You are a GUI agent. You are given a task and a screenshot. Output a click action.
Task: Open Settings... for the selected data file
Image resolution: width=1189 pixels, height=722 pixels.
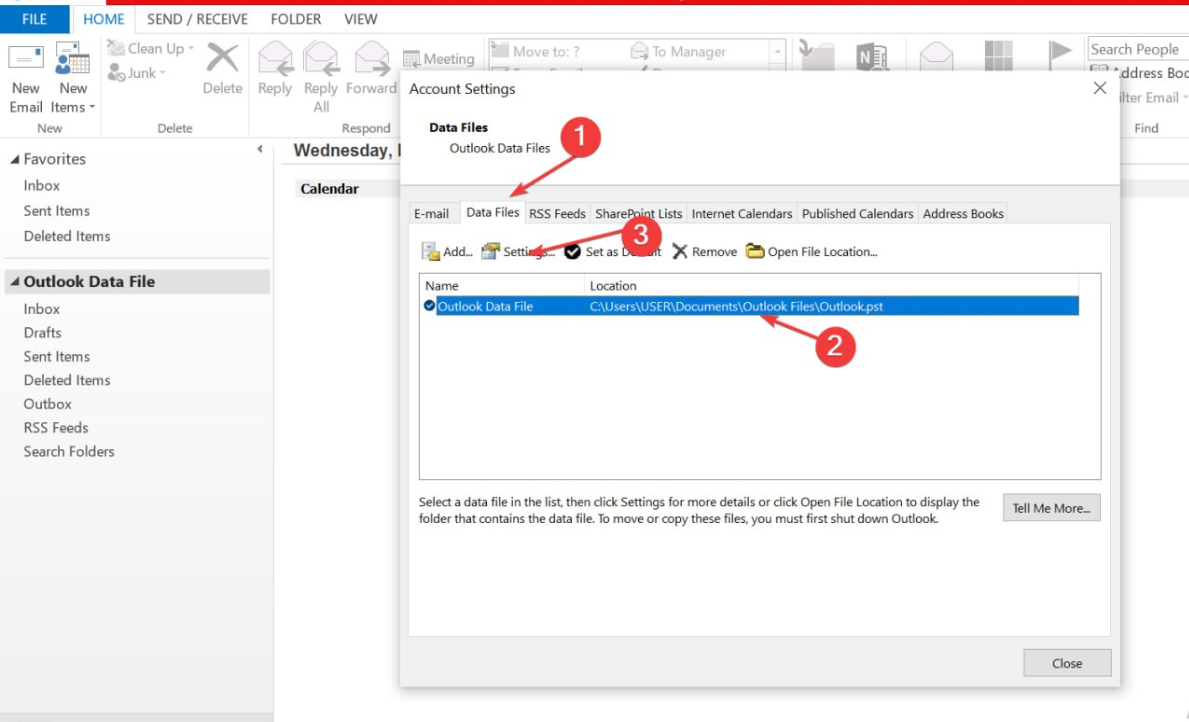coord(519,252)
